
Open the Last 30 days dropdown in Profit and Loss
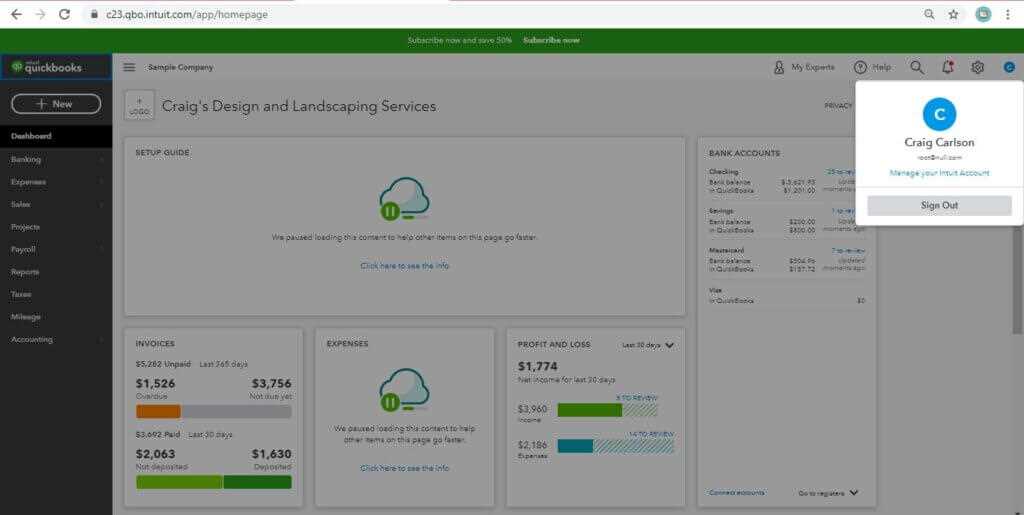[x=648, y=345]
